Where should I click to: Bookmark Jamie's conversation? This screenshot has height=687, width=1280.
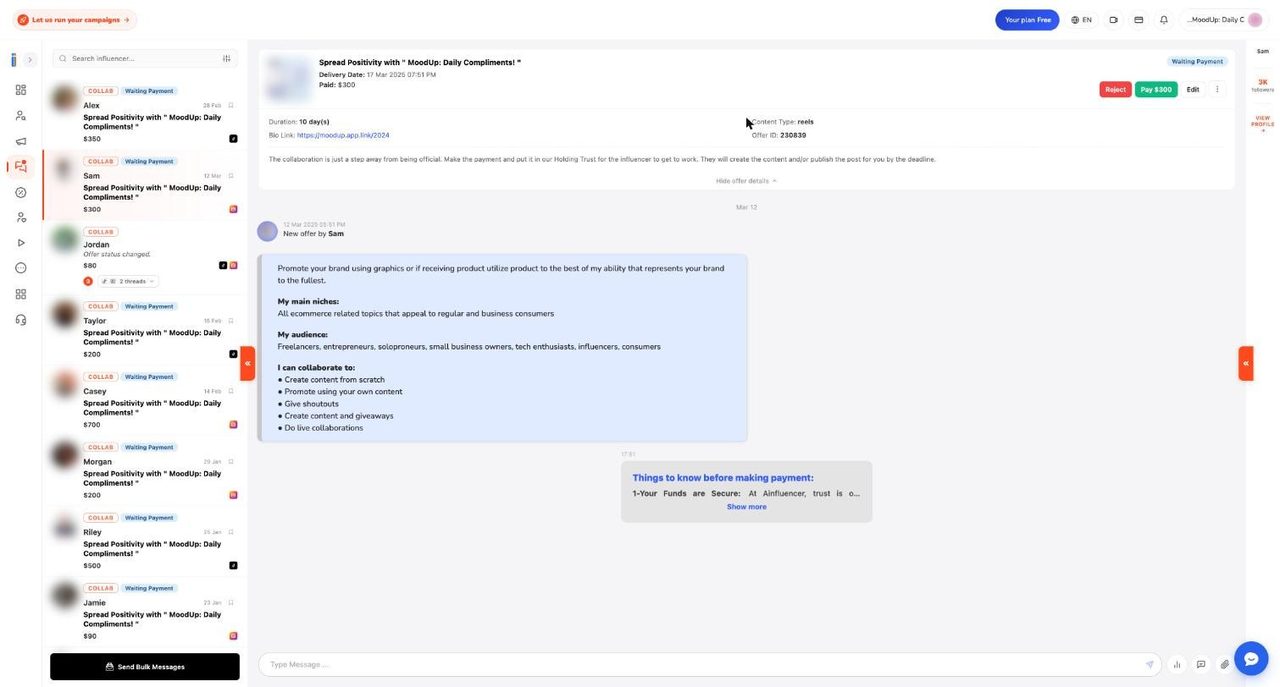[x=231, y=603]
